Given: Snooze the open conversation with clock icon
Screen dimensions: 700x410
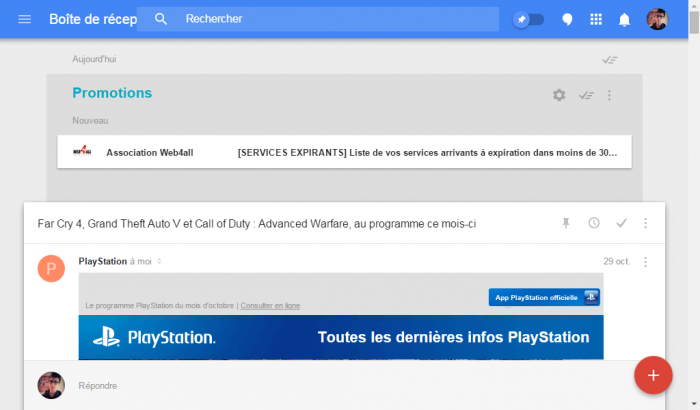Looking at the screenshot, I should [x=593, y=223].
